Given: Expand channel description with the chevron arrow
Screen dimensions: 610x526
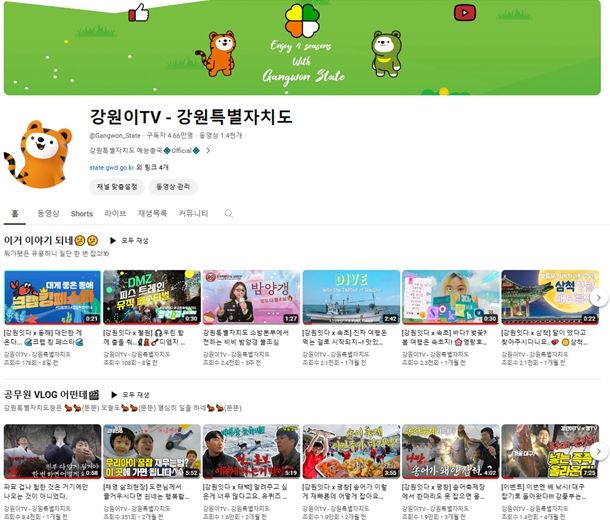Looking at the screenshot, I should [208, 151].
